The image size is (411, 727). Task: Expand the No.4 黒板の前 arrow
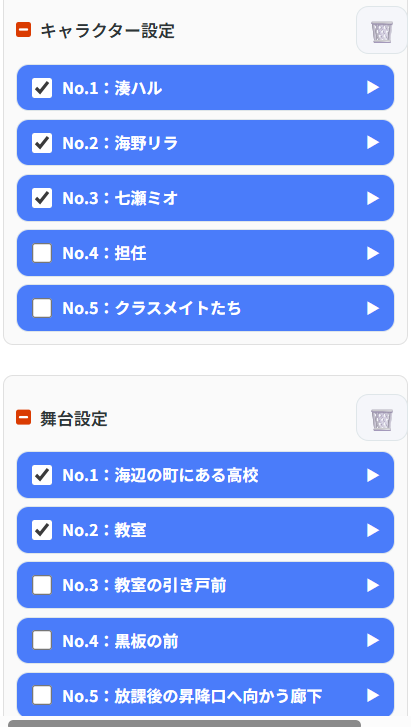(373, 641)
